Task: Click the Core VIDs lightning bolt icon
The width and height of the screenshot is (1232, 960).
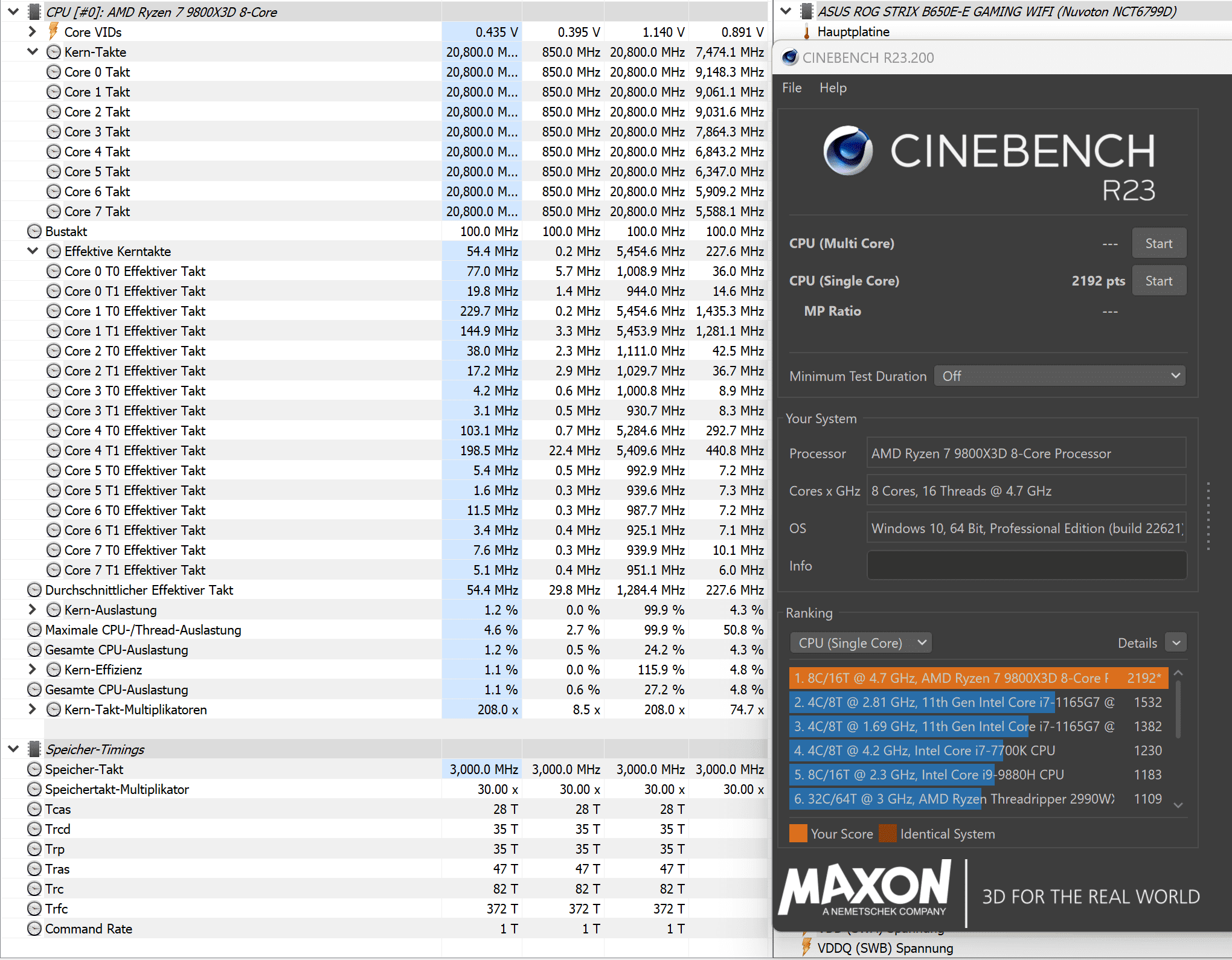Action: 53,31
